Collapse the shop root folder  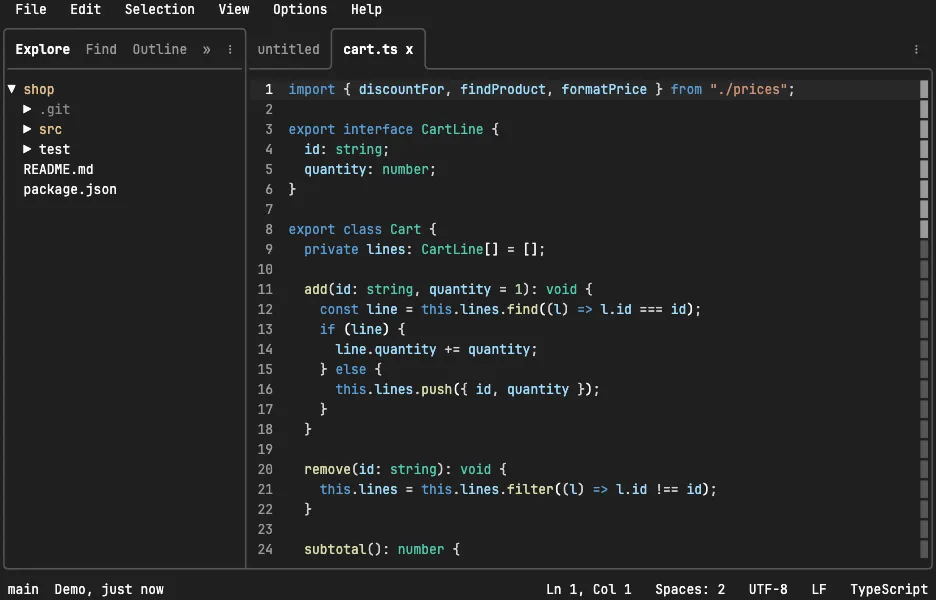(11, 89)
